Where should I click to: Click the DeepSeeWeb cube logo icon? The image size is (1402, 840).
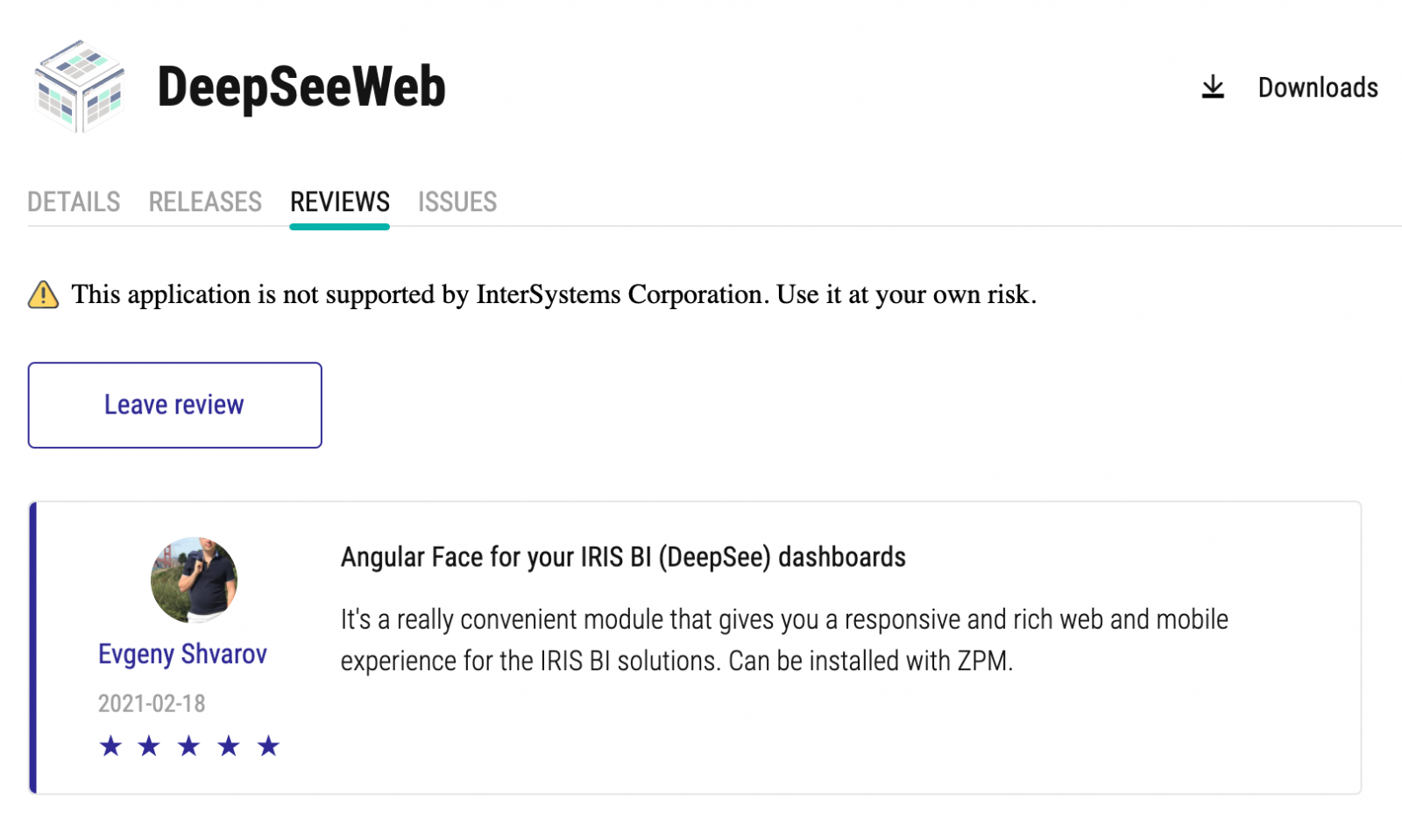coord(79,87)
